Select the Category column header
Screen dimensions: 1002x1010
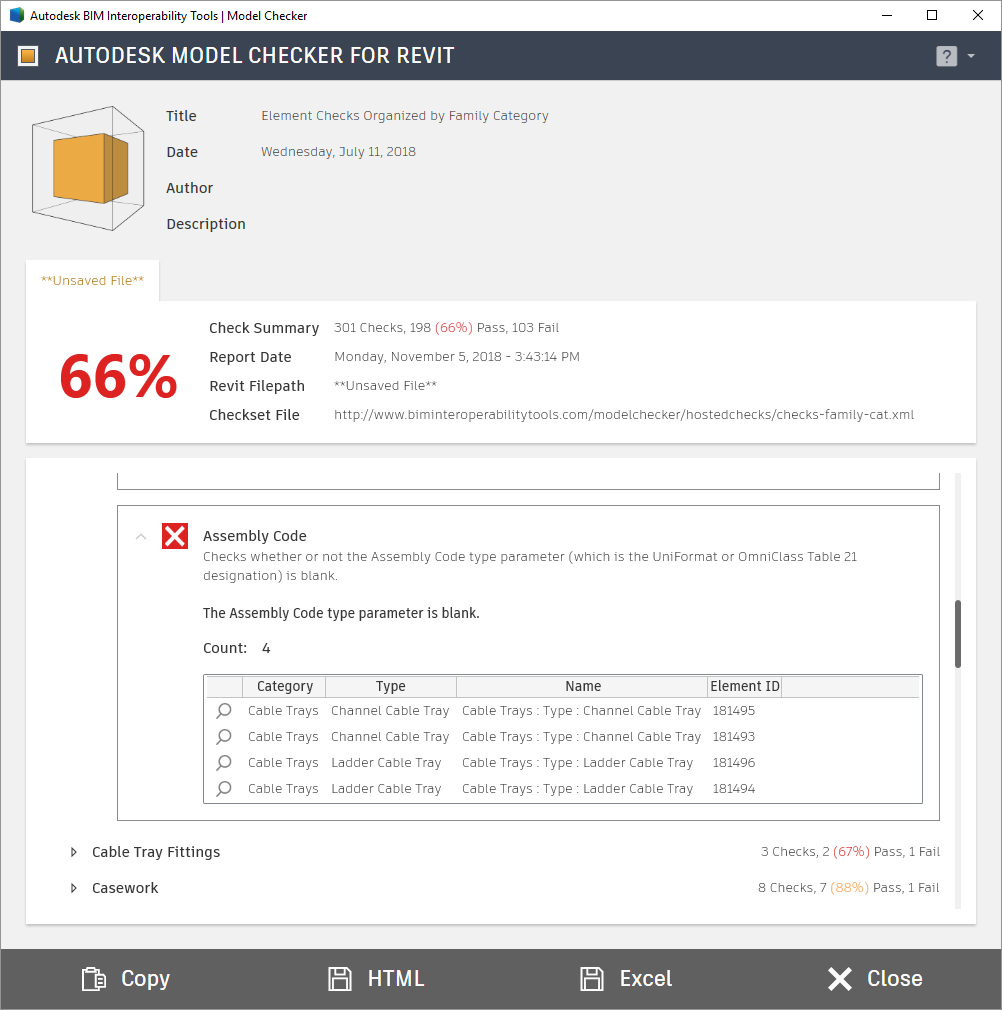[284, 686]
